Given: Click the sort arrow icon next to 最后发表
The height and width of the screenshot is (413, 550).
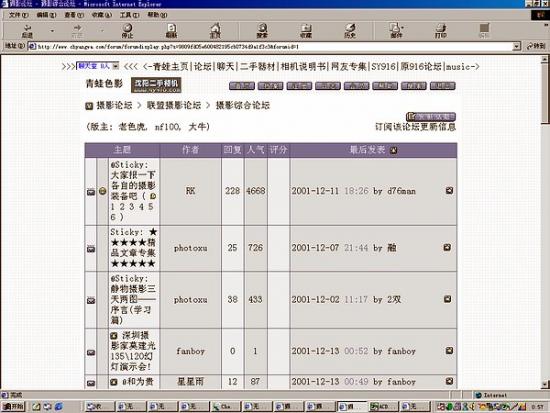Looking at the screenshot, I should pos(394,150).
